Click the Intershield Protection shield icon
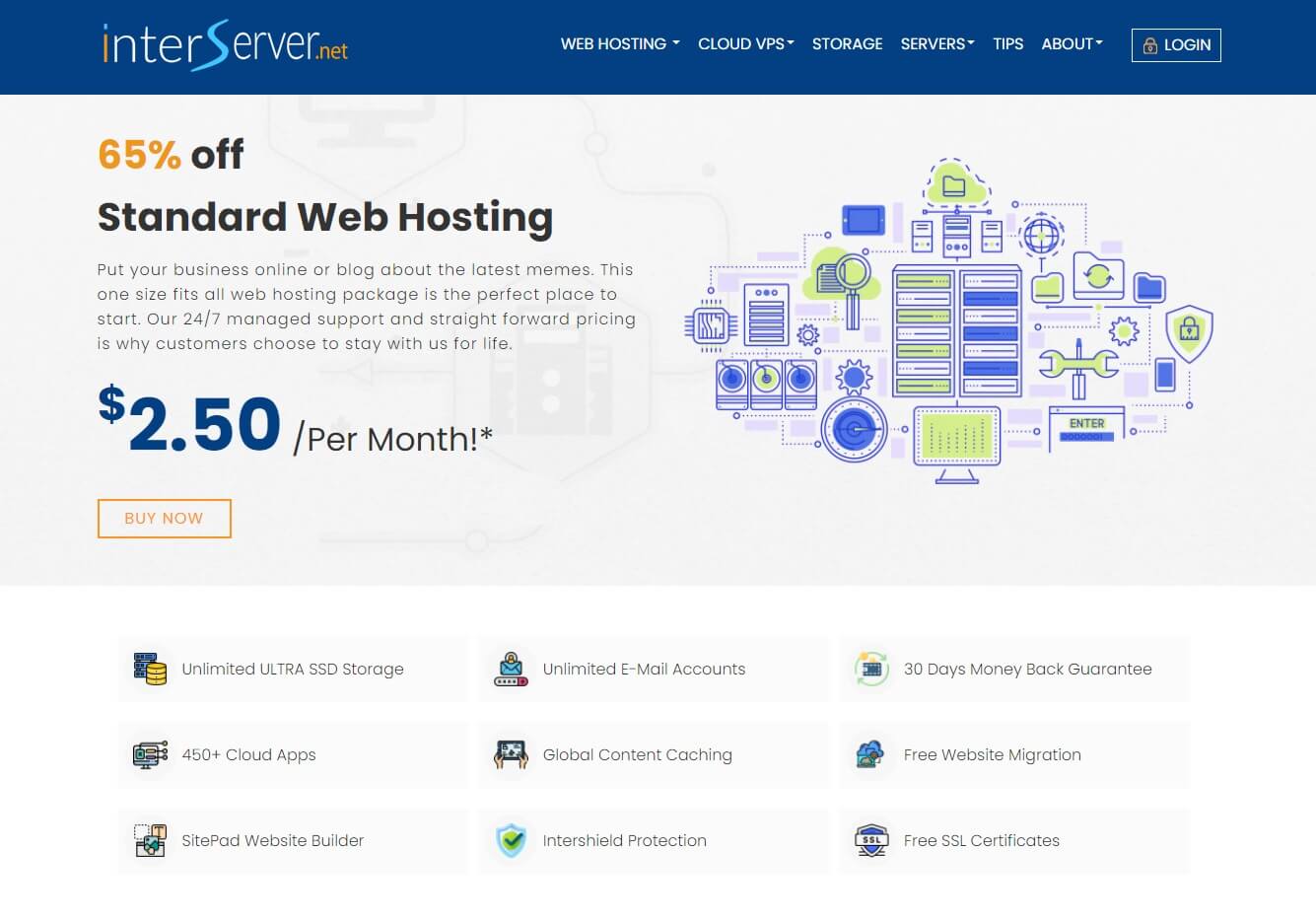The width and height of the screenshot is (1316, 922). click(x=511, y=840)
